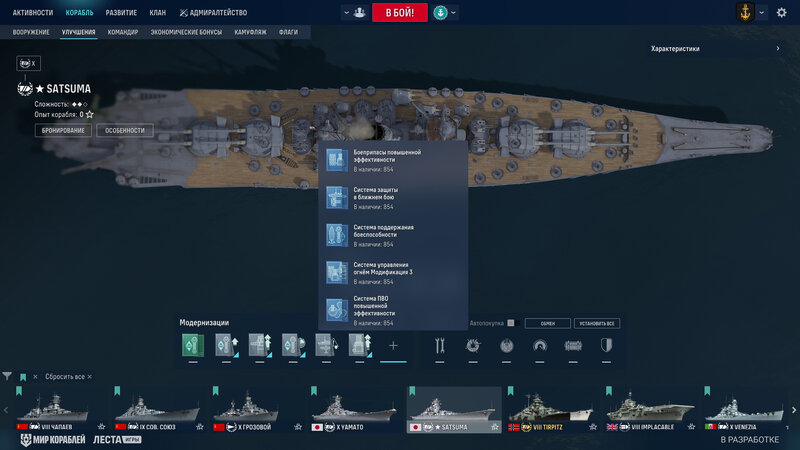Toggle bookmark on X Venezia card
800x450 pixels.
(707, 391)
